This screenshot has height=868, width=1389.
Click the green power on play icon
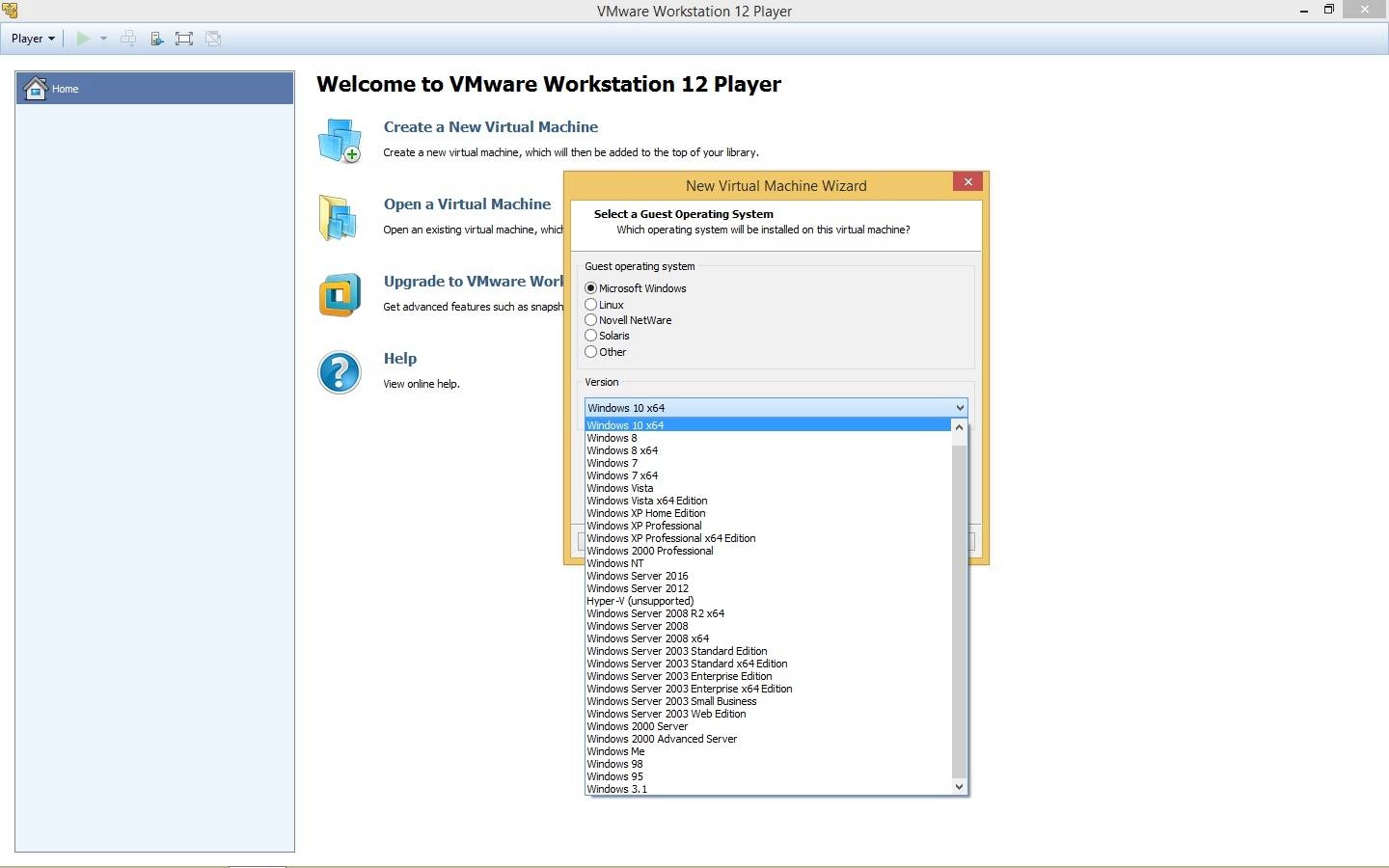click(x=83, y=39)
